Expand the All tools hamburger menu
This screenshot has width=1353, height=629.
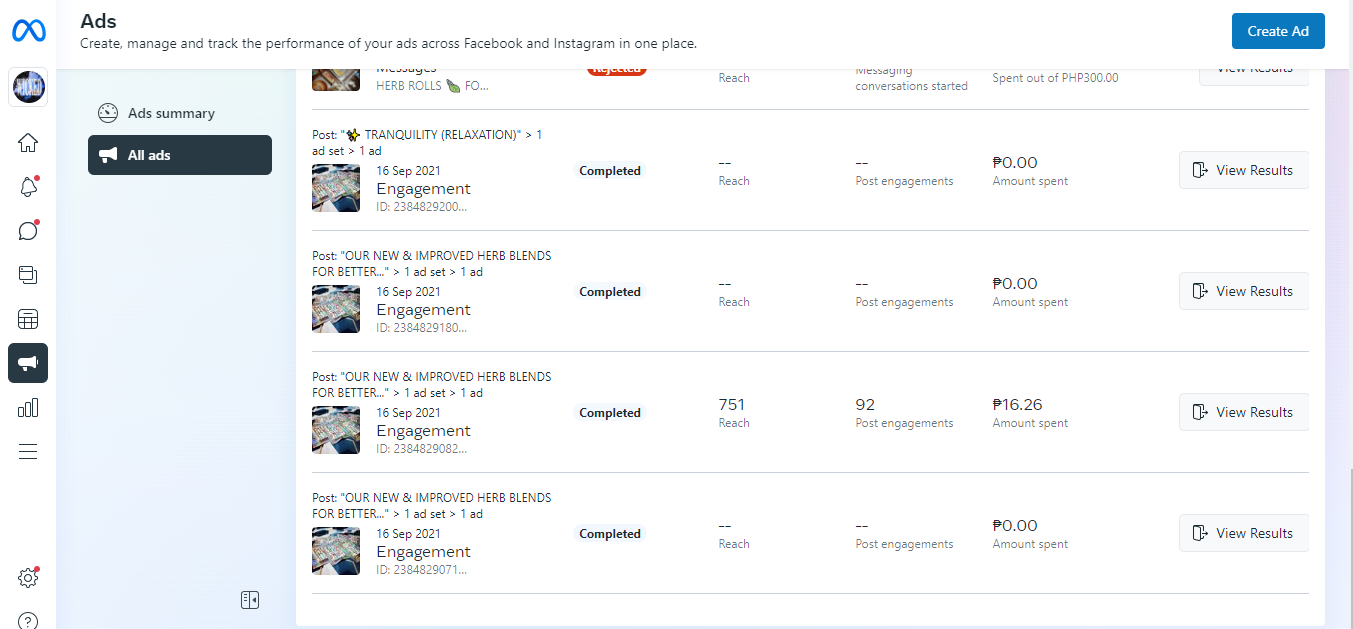click(28, 451)
